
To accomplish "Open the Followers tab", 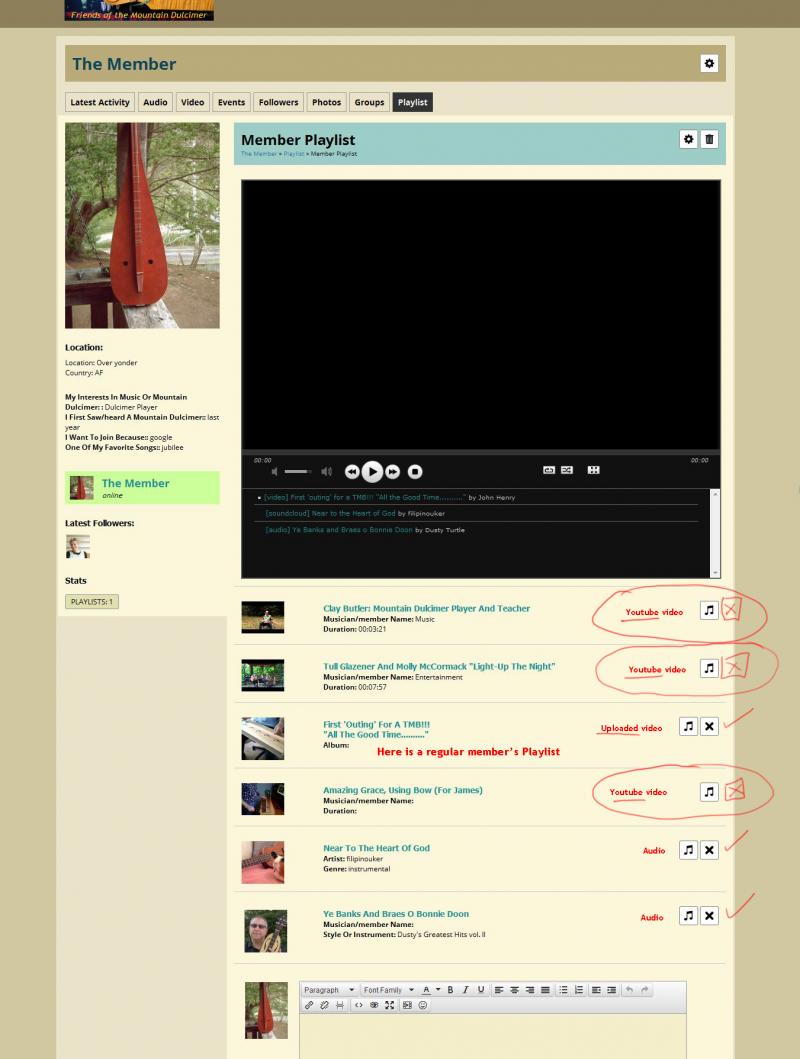I will click(x=278, y=102).
